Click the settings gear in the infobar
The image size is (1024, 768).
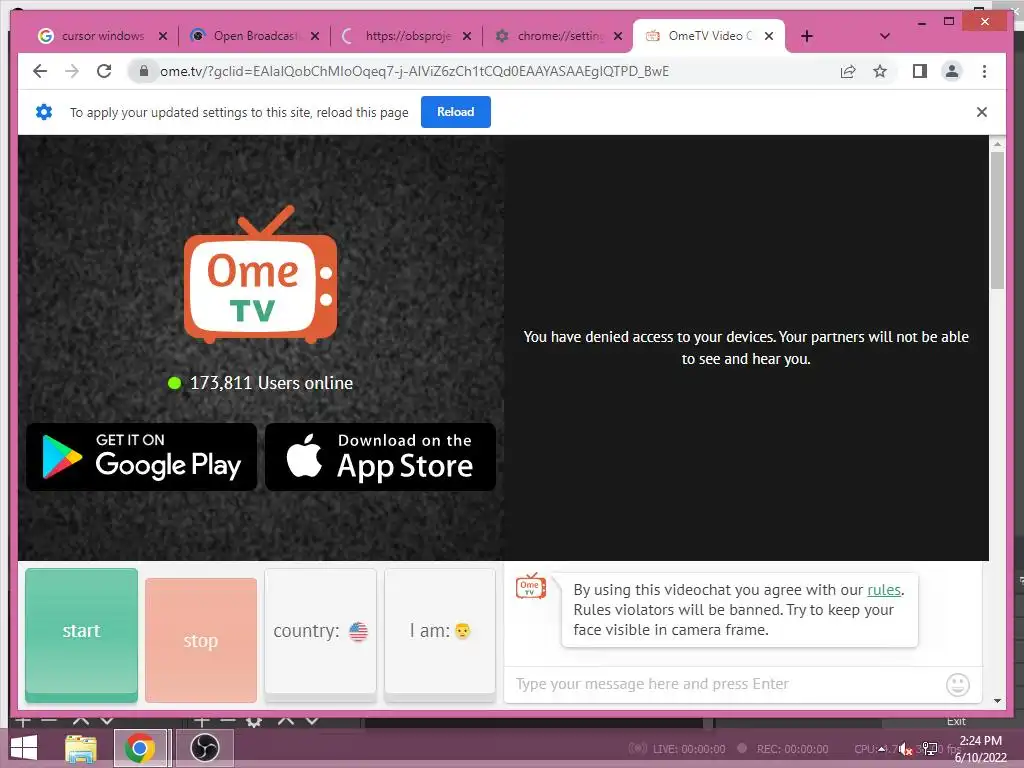pyautogui.click(x=44, y=112)
